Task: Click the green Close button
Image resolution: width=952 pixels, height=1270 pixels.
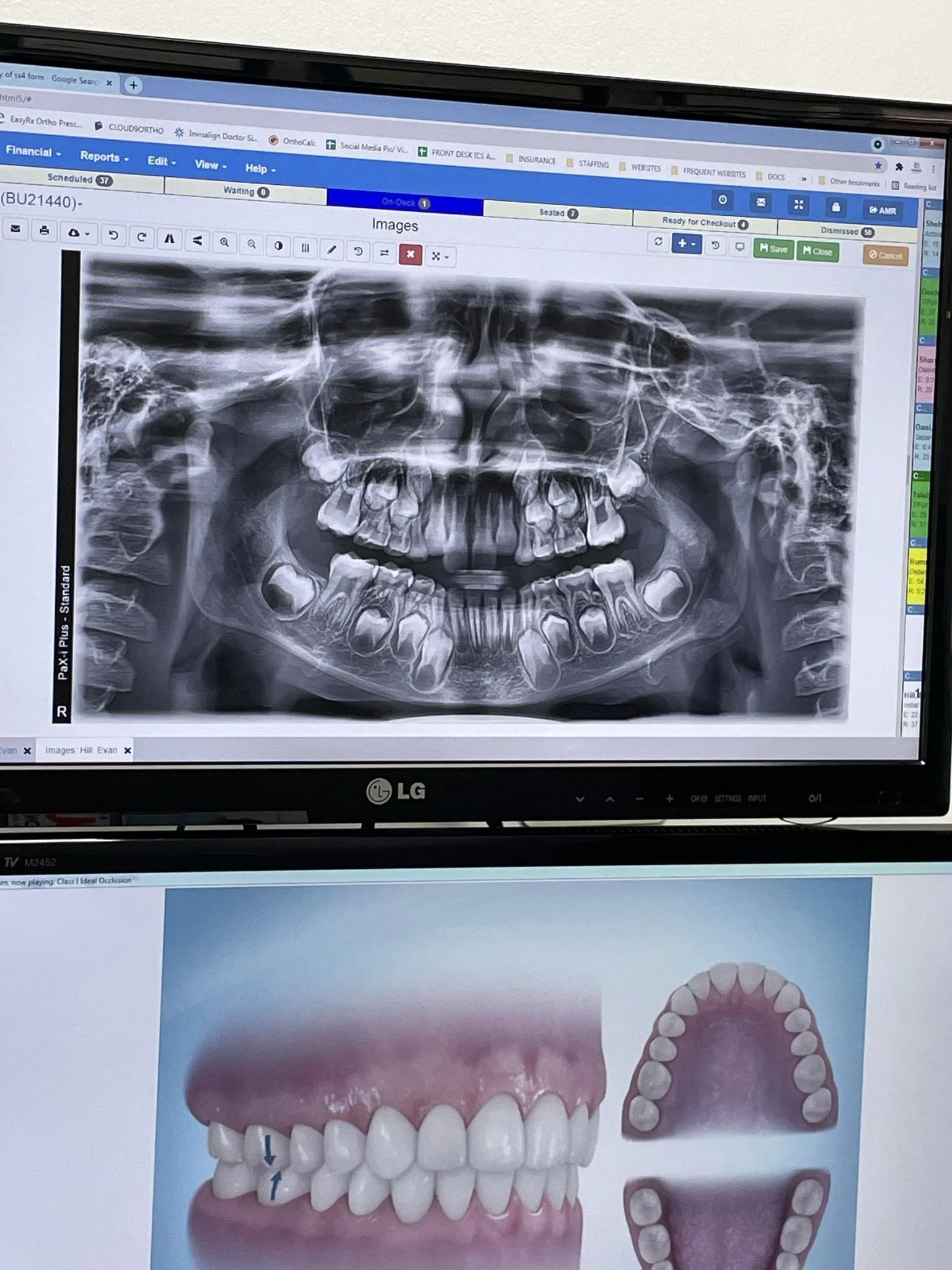Action: [x=818, y=251]
